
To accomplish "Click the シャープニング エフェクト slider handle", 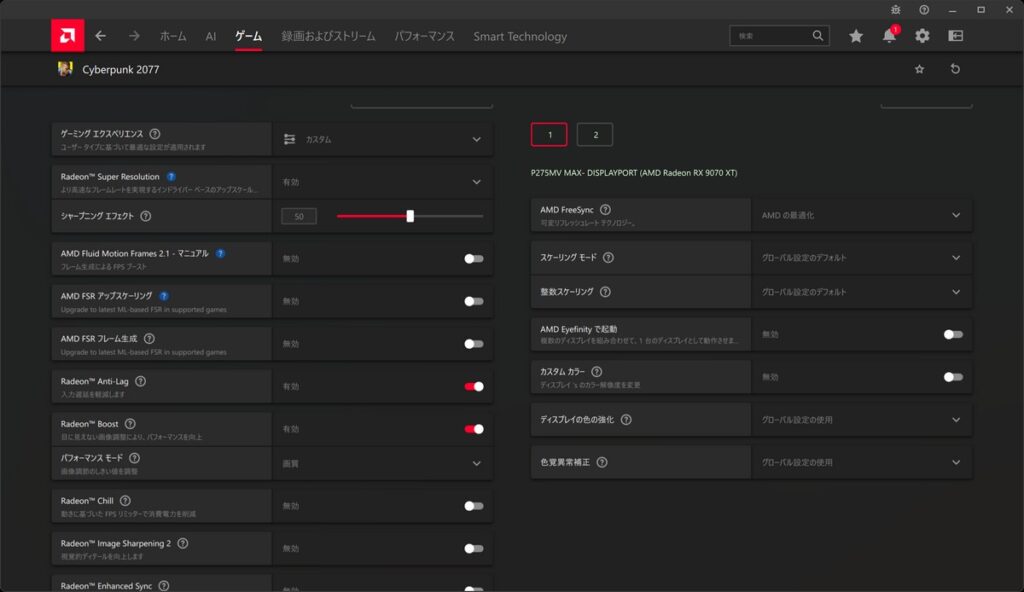I will tap(410, 216).
